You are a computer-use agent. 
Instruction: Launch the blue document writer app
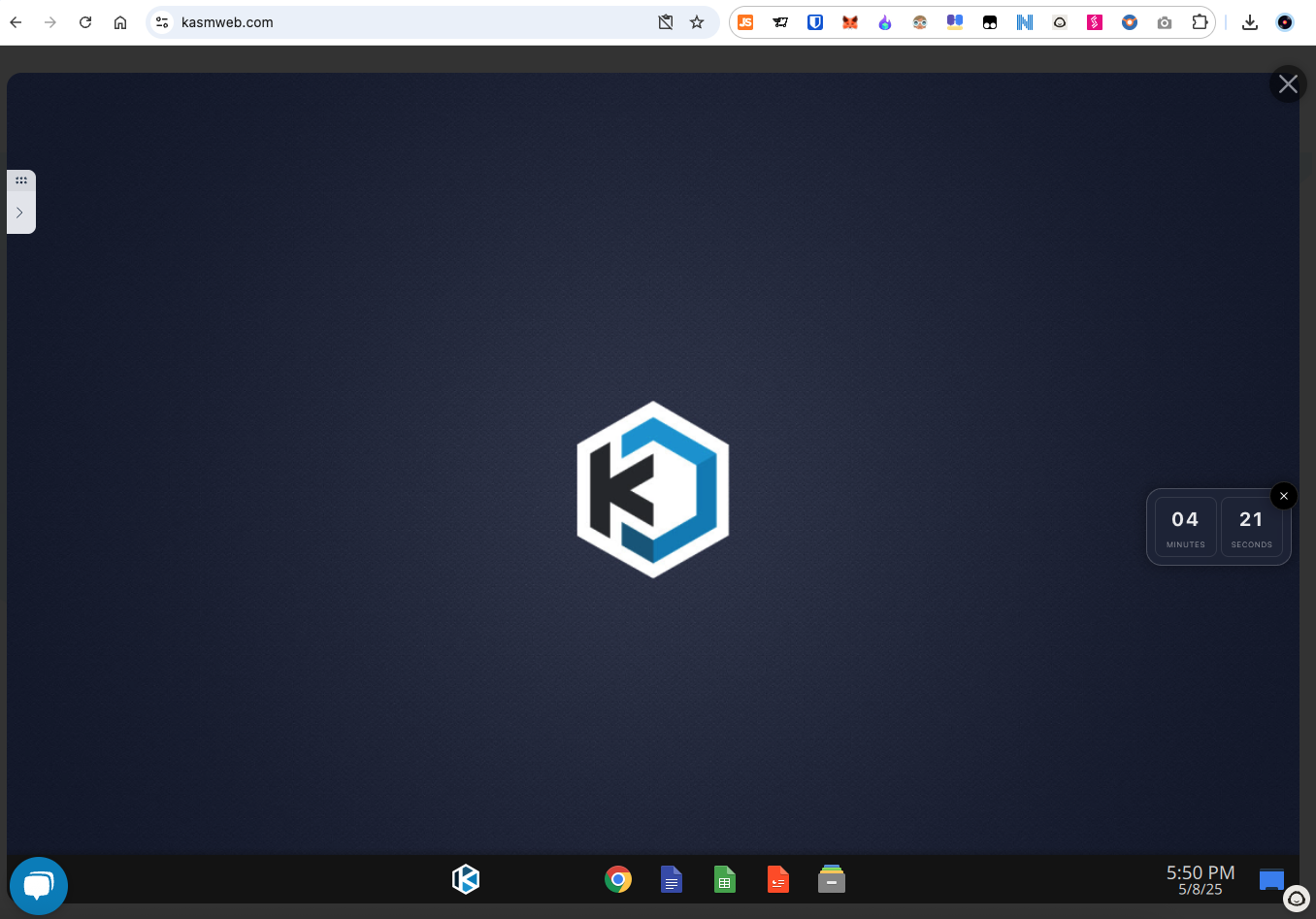[x=672, y=879]
